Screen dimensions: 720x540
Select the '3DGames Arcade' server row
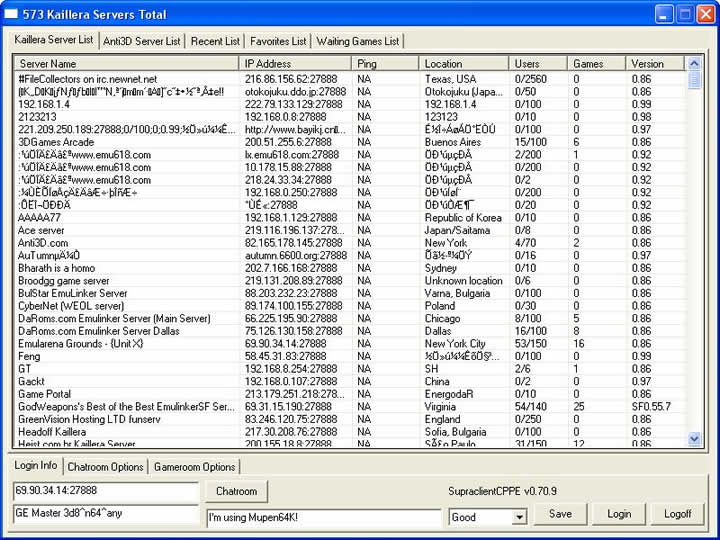click(x=349, y=142)
